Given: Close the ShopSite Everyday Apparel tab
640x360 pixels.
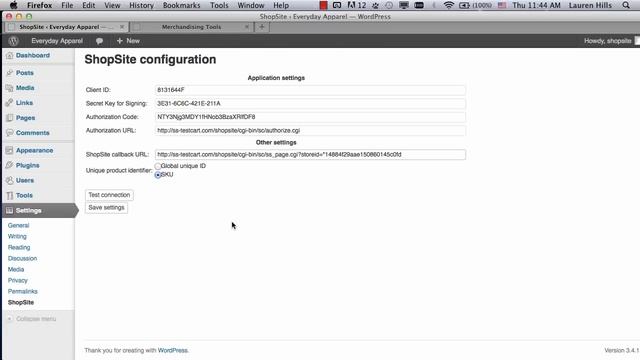Looking at the screenshot, I should tap(122, 27).
